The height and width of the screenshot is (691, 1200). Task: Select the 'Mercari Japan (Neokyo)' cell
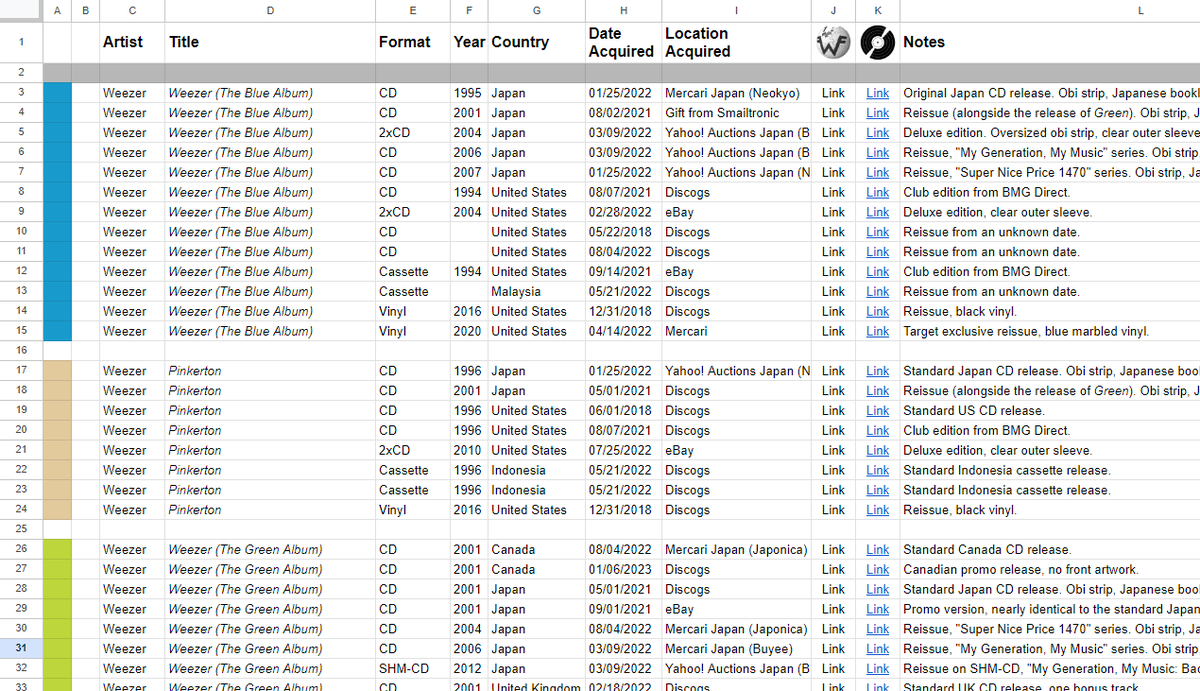[736, 93]
